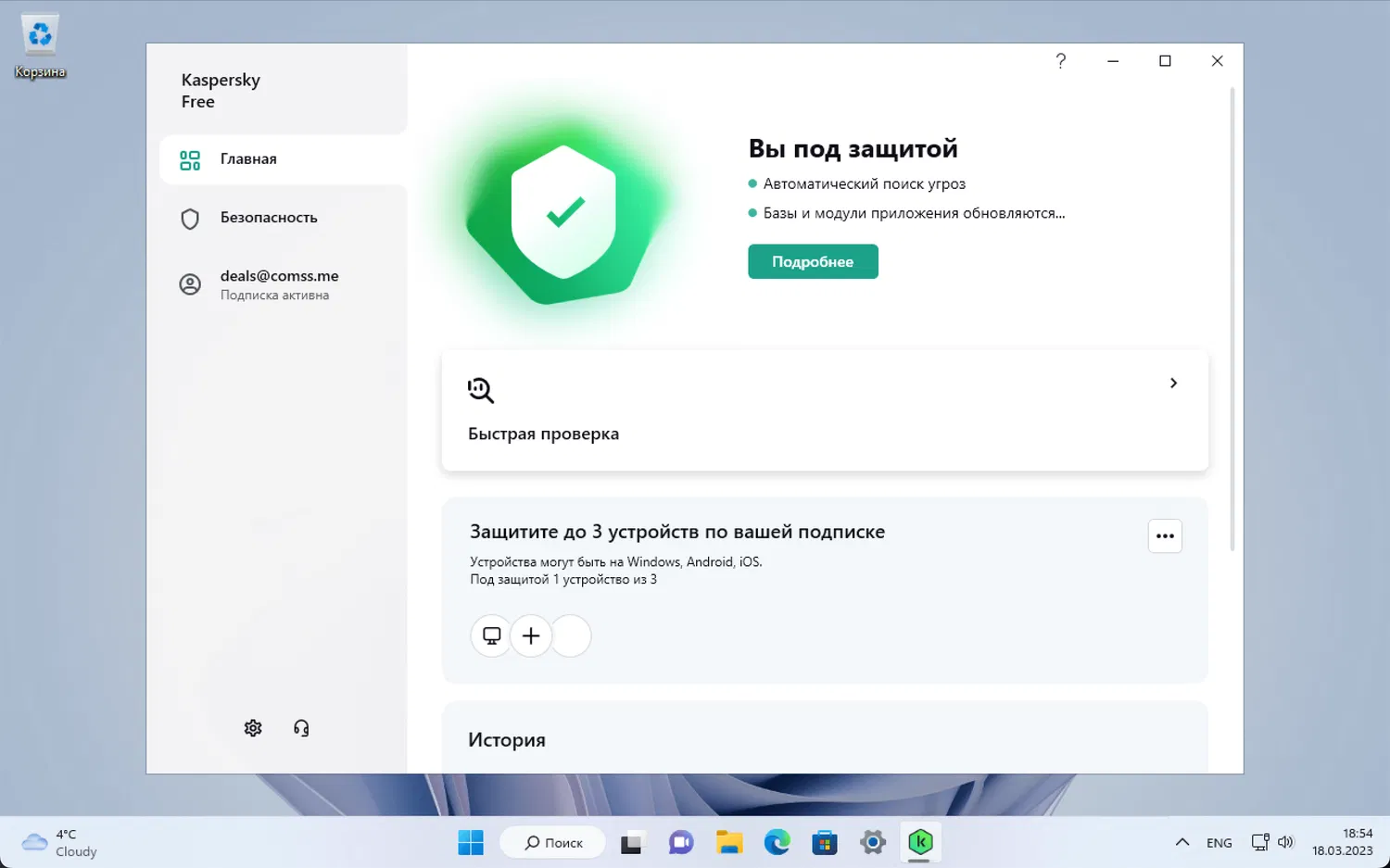Select the empty third device slot
The width and height of the screenshot is (1390, 868).
click(x=572, y=635)
